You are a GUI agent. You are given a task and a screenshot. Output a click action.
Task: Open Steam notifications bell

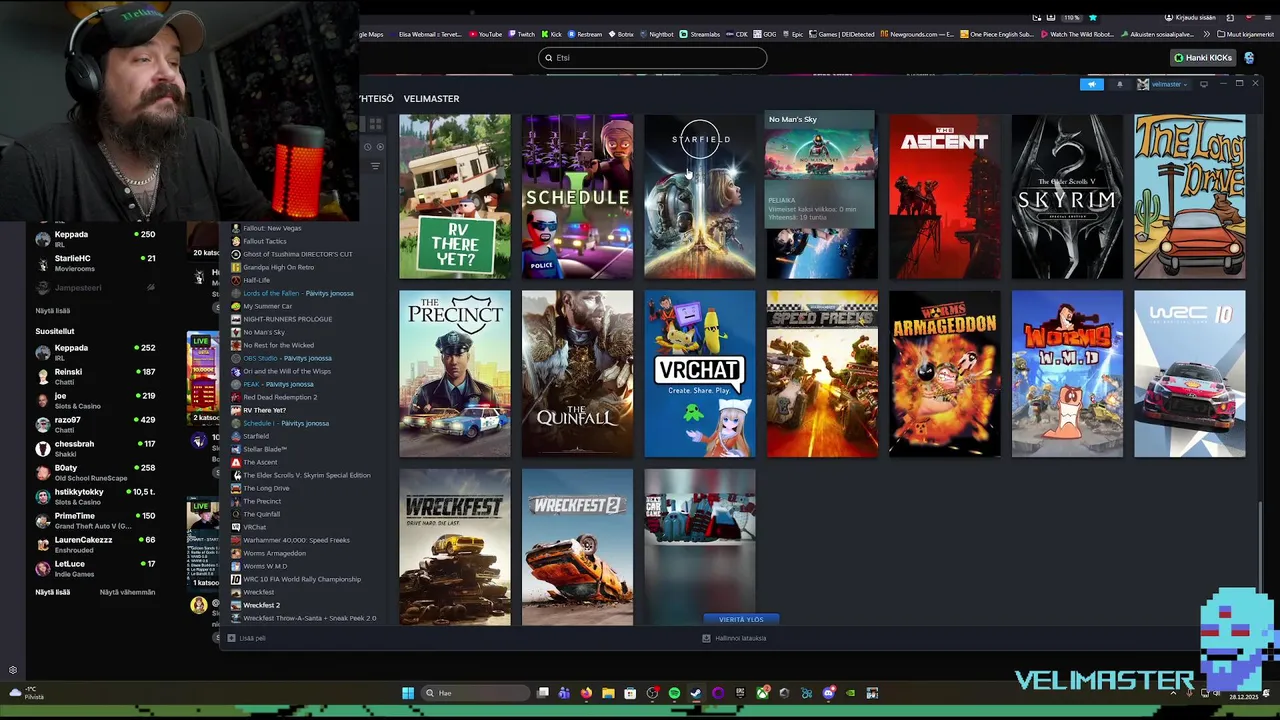[x=1119, y=84]
